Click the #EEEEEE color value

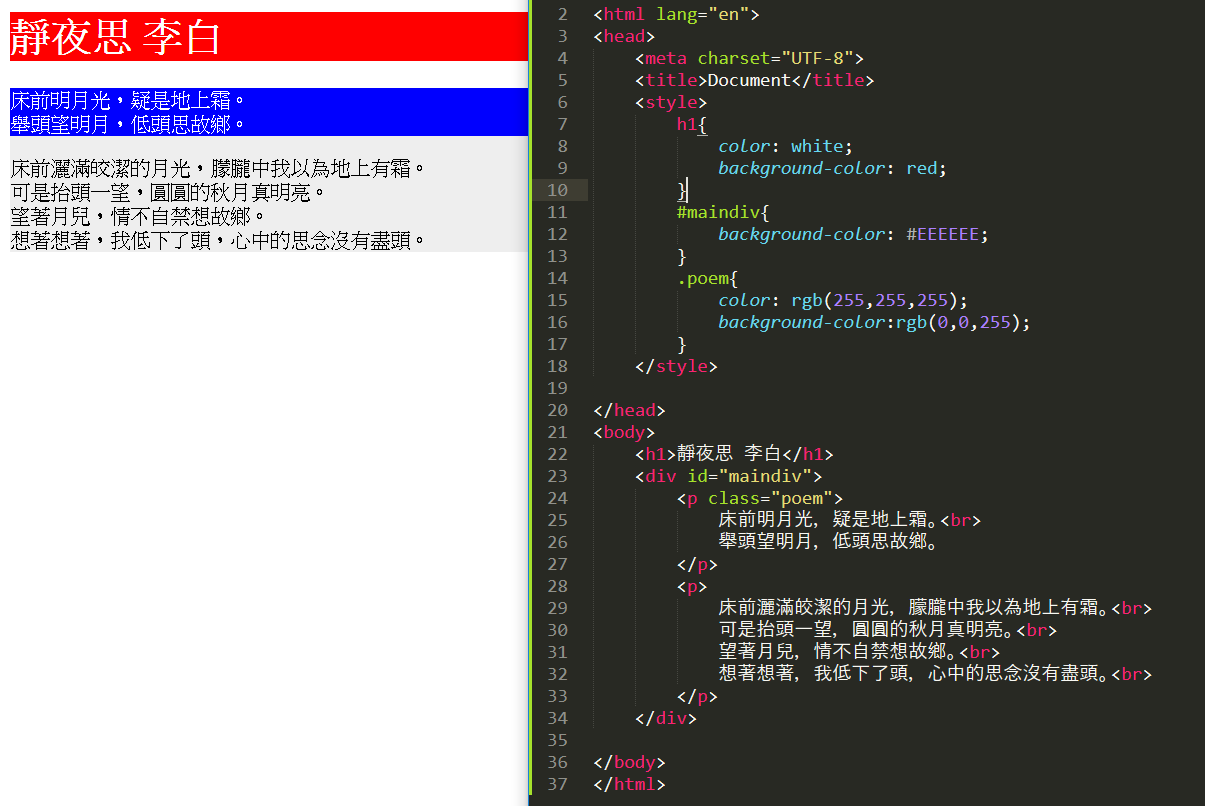pos(942,234)
